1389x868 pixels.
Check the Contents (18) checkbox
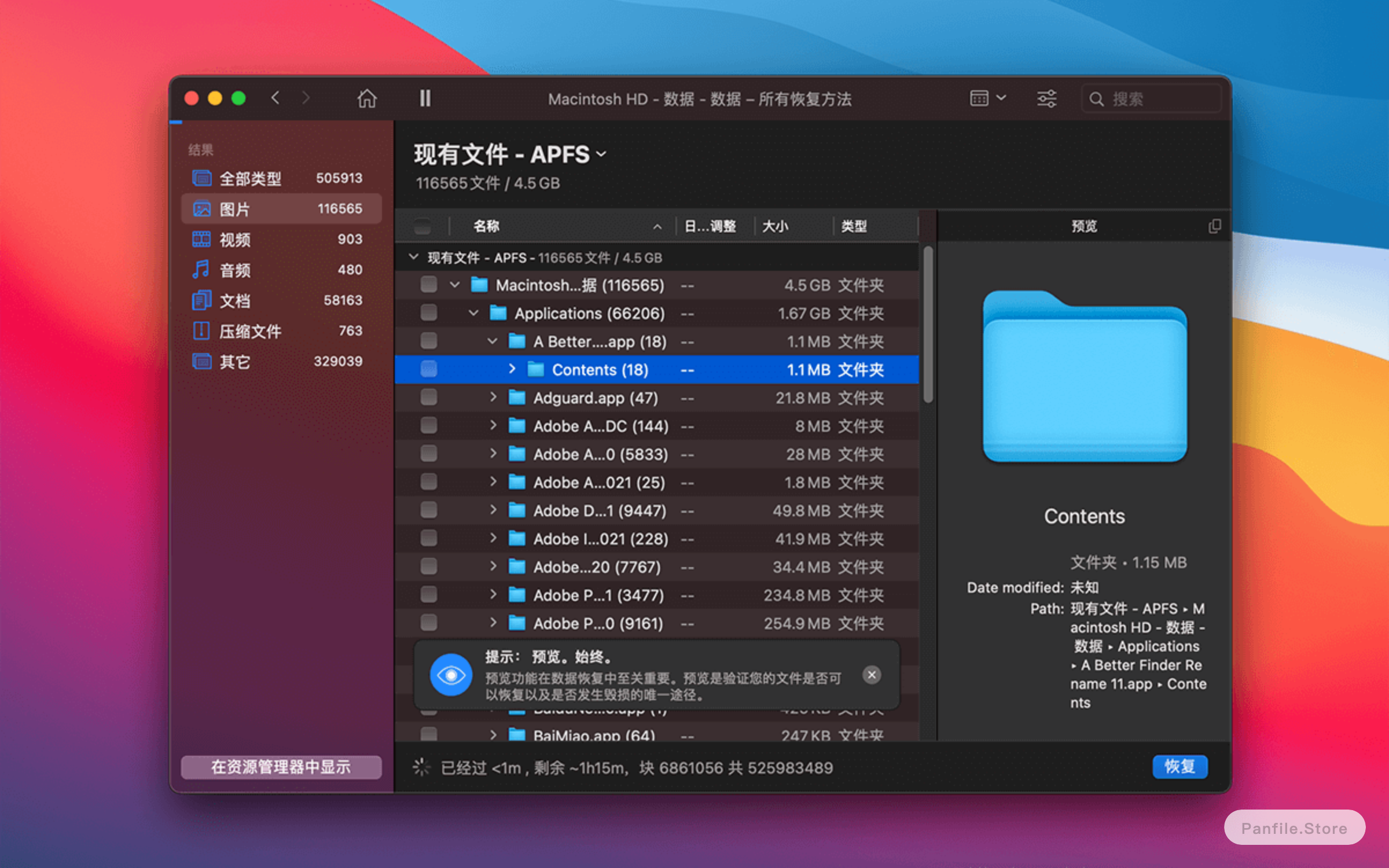tap(429, 369)
